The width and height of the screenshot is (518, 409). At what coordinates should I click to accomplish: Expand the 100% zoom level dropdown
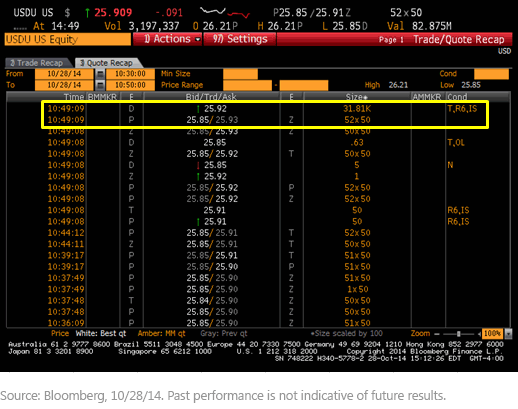click(508, 333)
